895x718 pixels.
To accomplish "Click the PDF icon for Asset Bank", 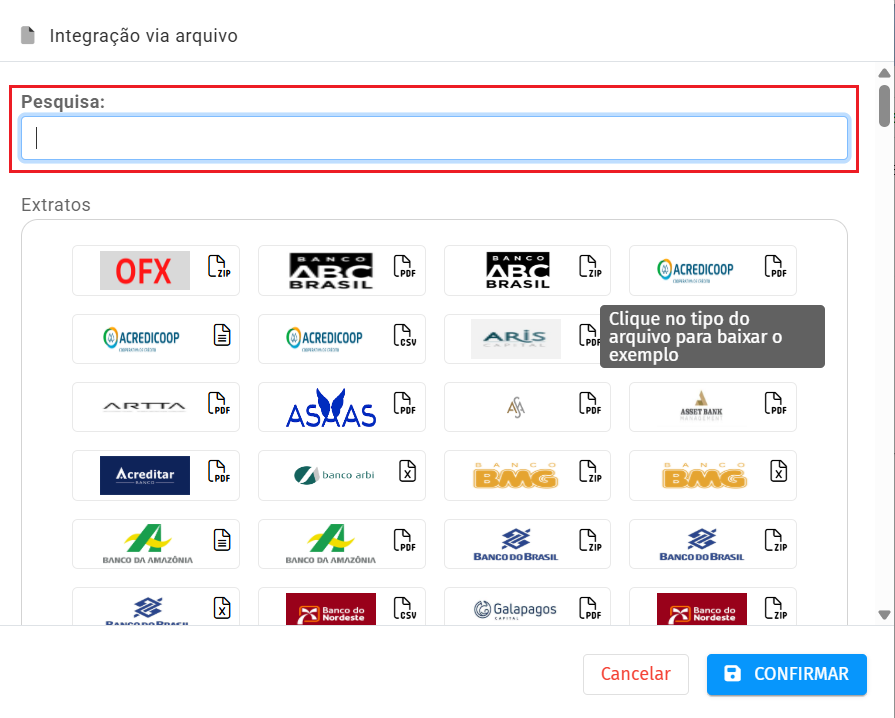I will [775, 407].
